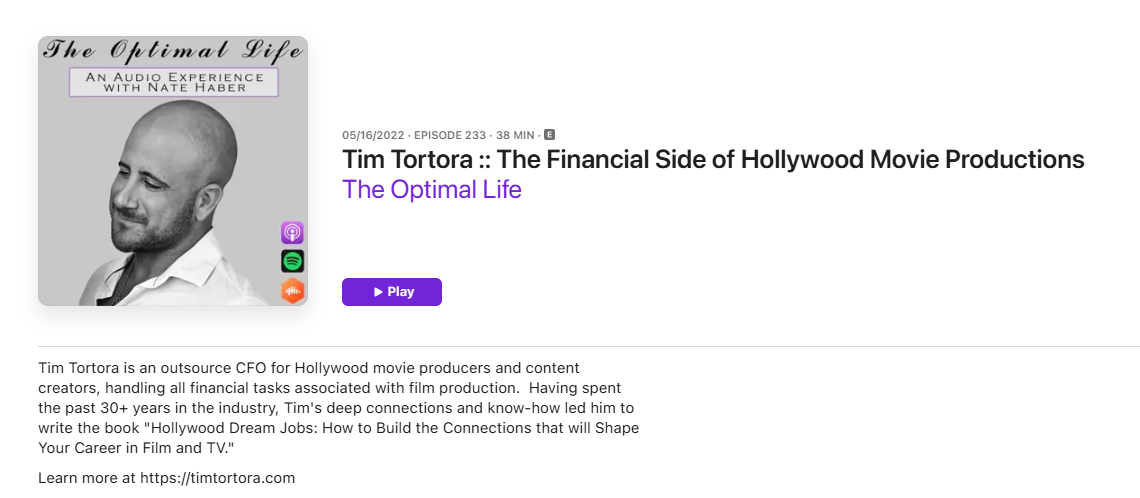Start the episode with the Play button
This screenshot has width=1140, height=498.
tap(392, 292)
